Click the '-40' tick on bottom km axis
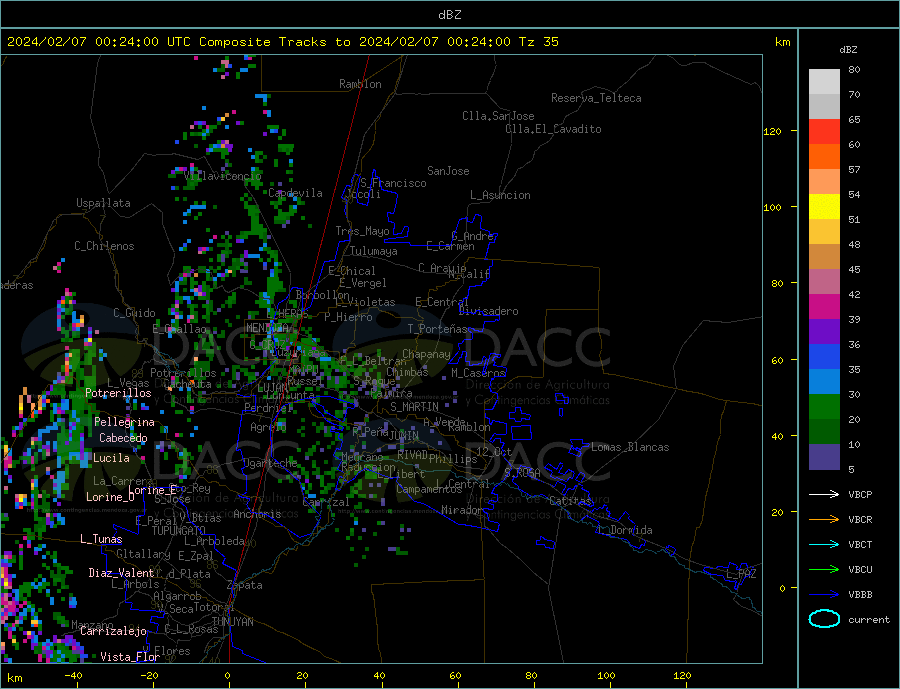This screenshot has height=689, width=900. pos(73,675)
